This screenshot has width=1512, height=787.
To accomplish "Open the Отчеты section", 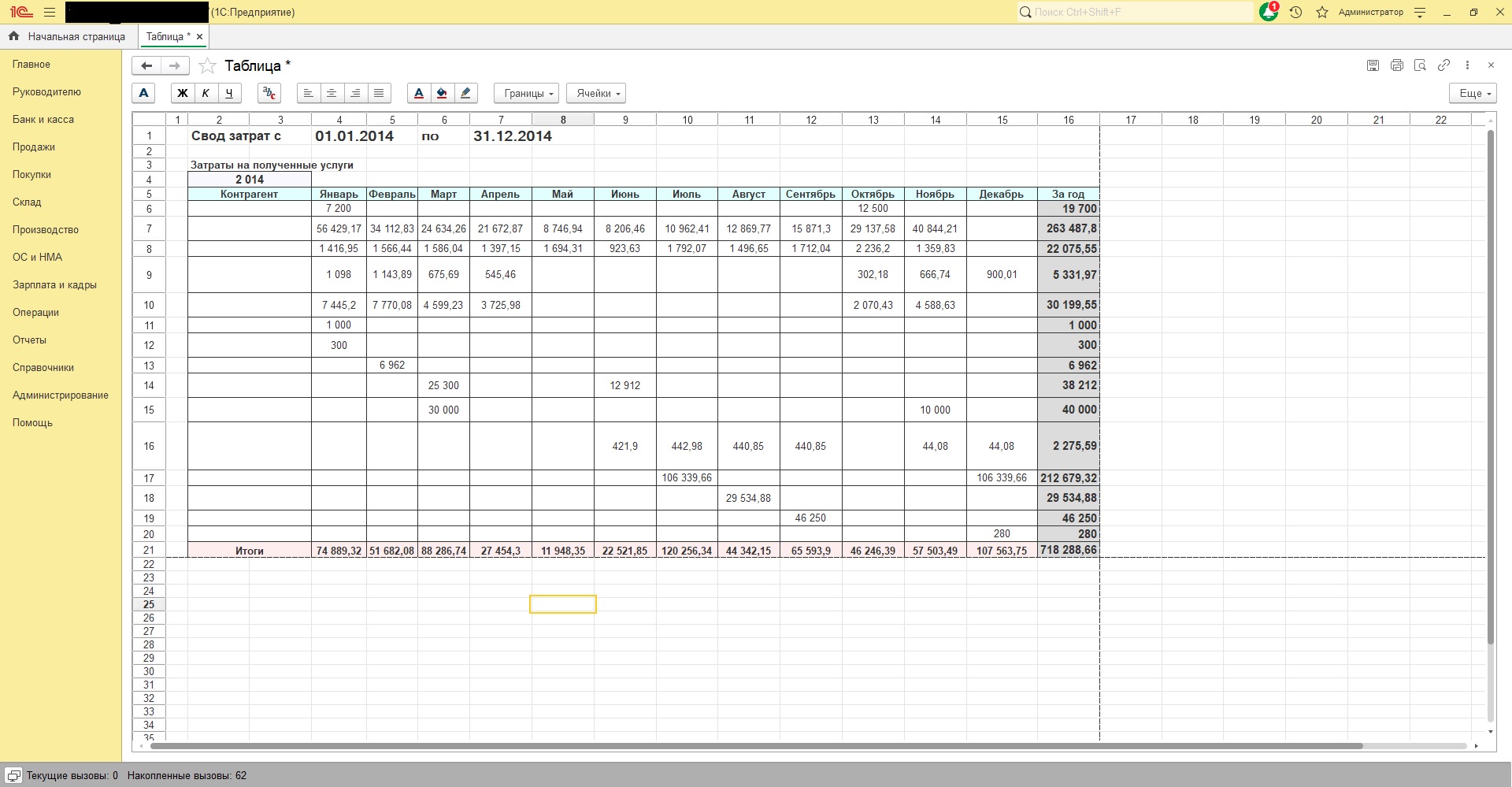I will 29,340.
